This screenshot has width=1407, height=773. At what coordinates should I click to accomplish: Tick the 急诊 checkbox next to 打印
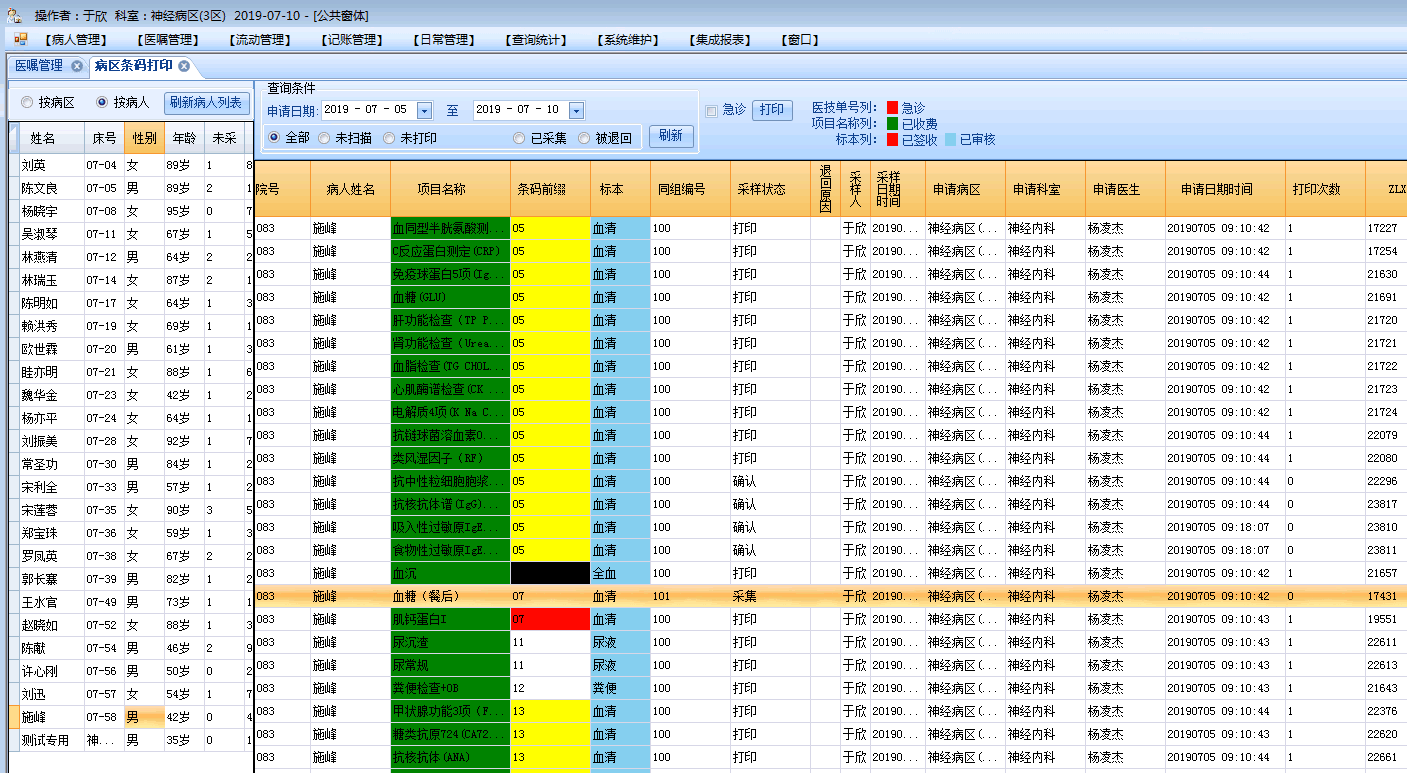711,110
